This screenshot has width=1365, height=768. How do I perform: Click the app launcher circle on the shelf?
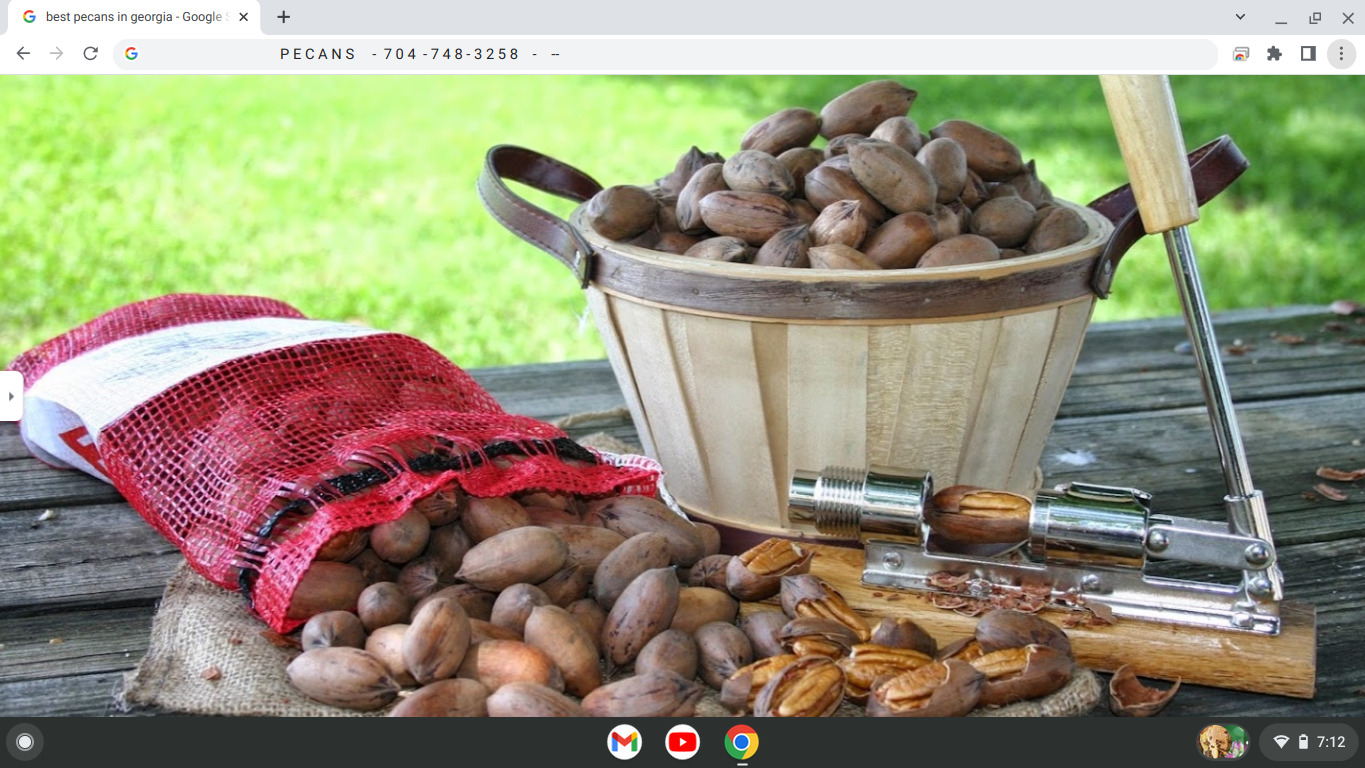[x=24, y=742]
